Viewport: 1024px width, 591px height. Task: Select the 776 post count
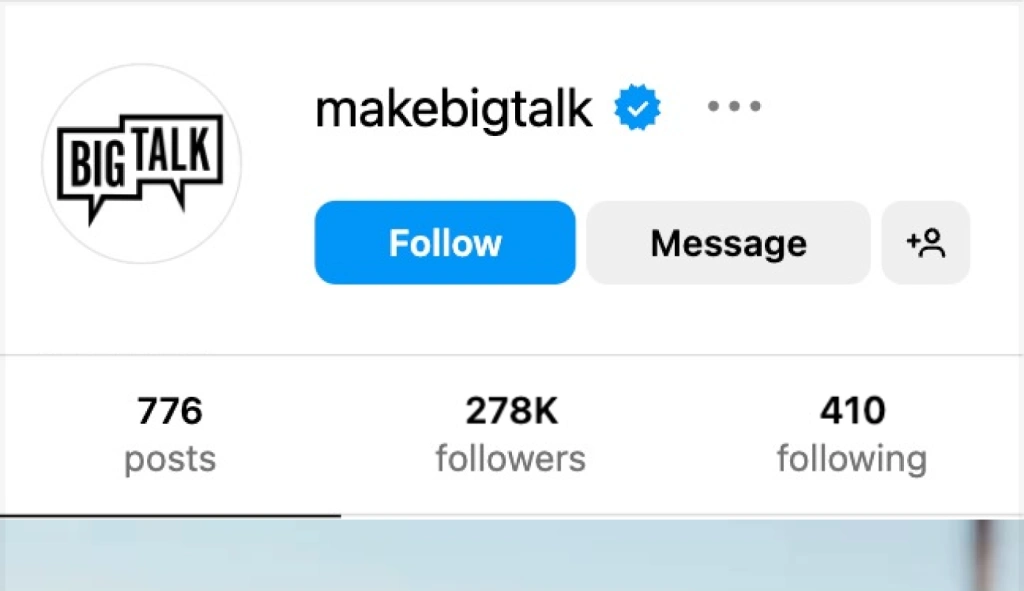click(x=170, y=411)
